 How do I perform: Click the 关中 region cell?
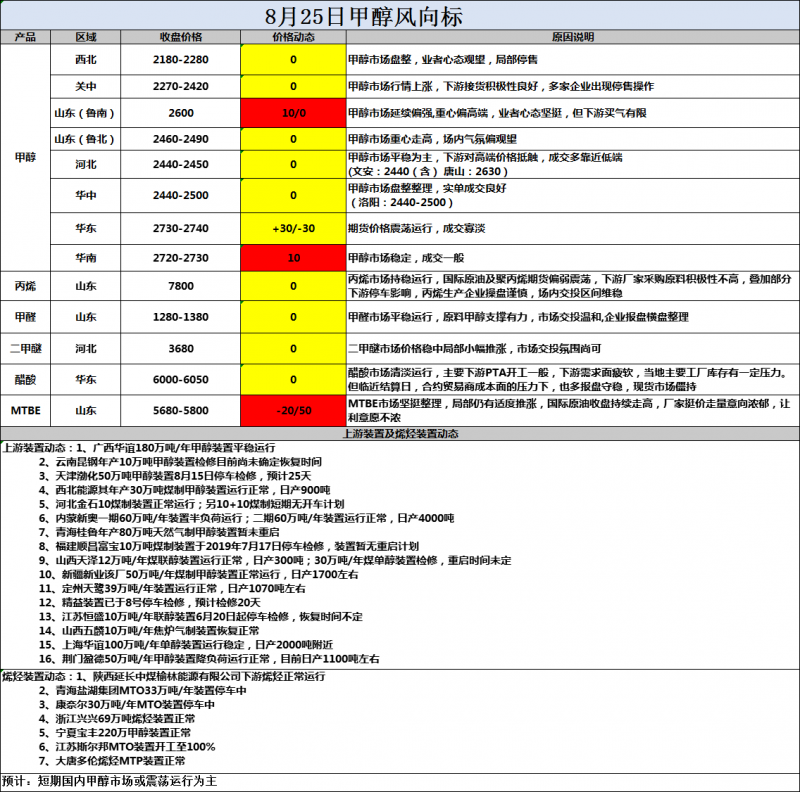(x=86, y=86)
